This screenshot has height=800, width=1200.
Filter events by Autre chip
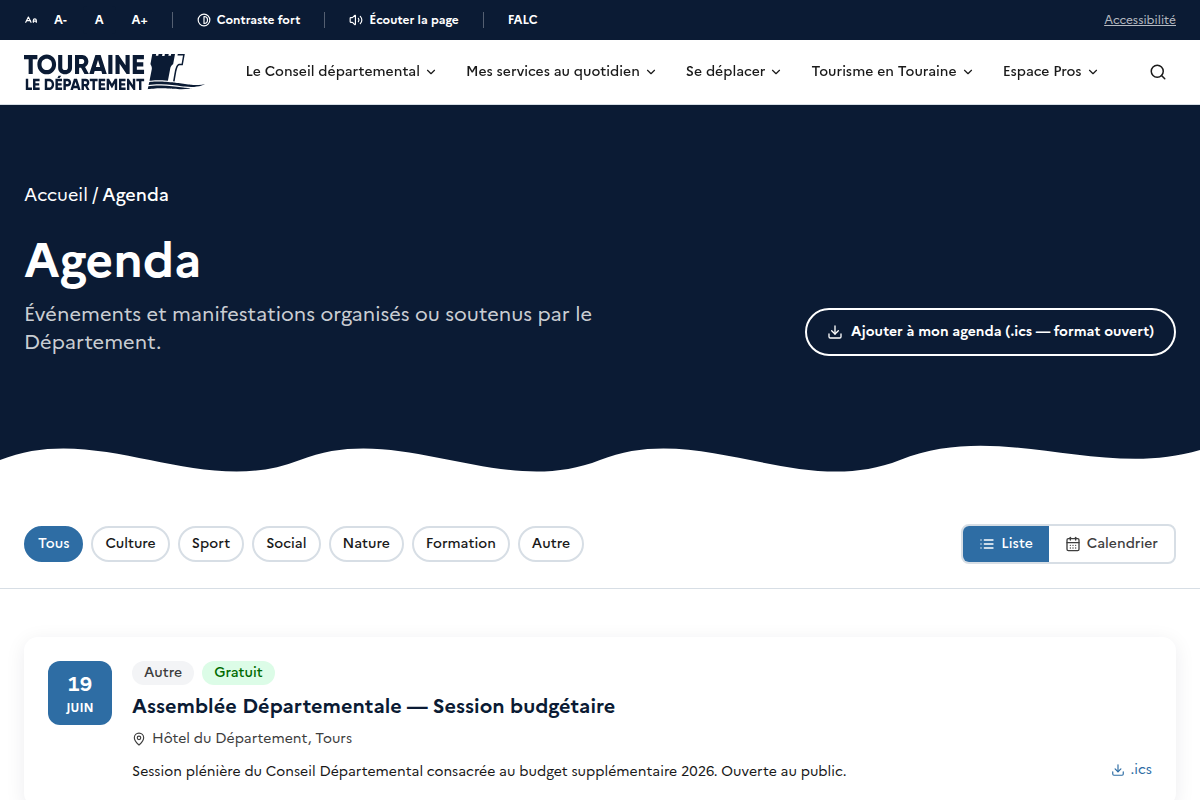(x=551, y=544)
